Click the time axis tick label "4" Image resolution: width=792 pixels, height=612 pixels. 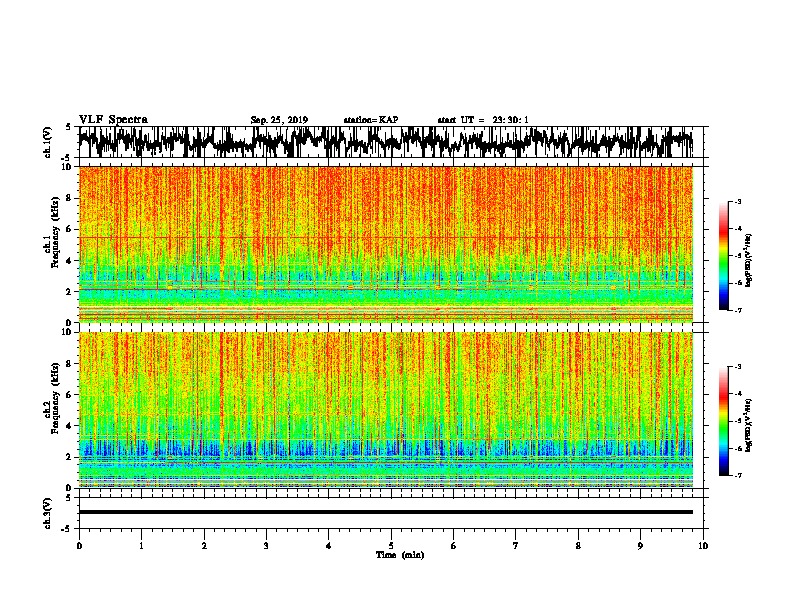click(x=329, y=545)
